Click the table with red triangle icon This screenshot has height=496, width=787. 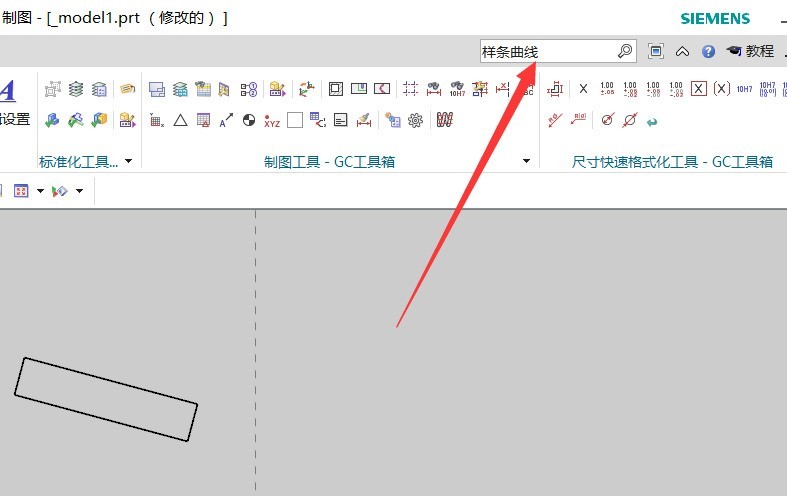tap(203, 120)
